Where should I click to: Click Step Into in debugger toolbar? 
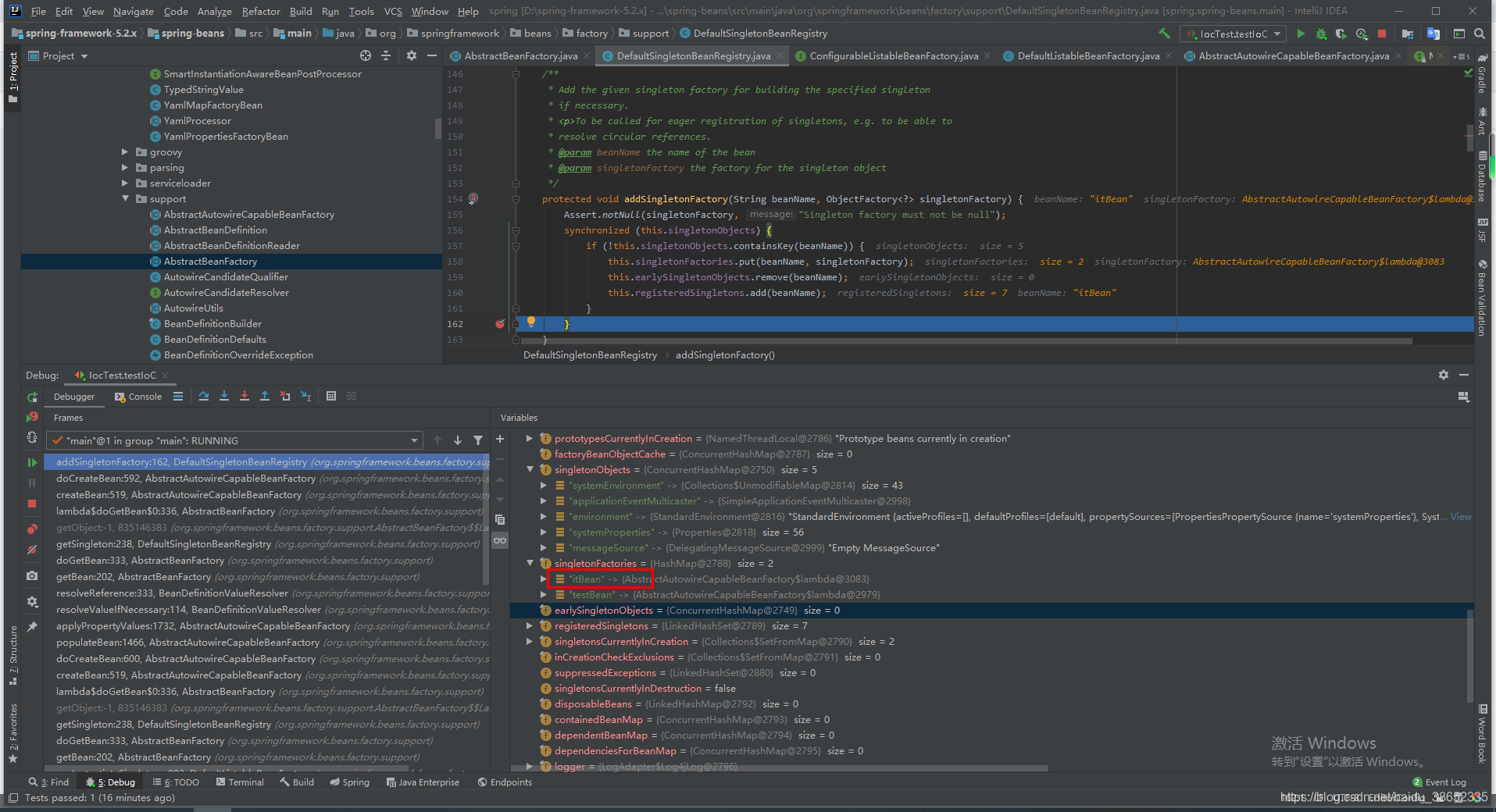pos(224,396)
